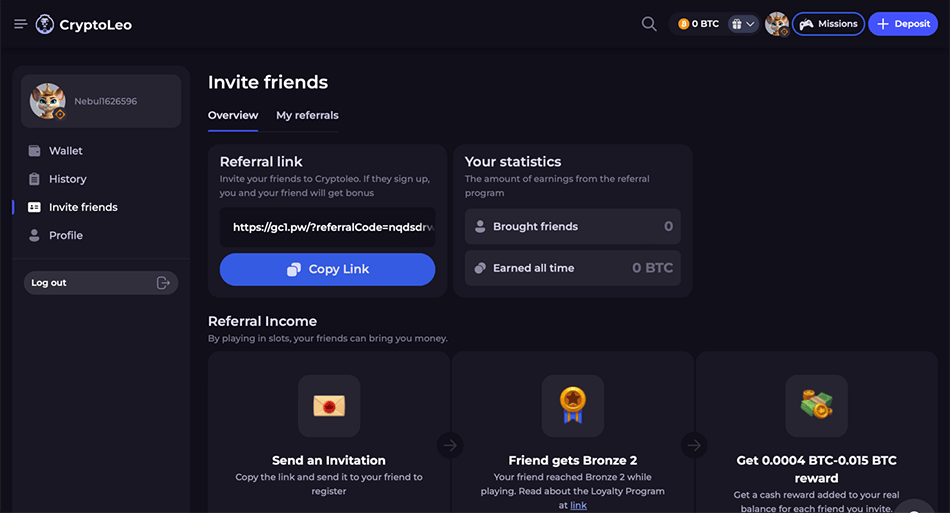Click the Nebul1626596 profile card avatar

click(x=47, y=101)
